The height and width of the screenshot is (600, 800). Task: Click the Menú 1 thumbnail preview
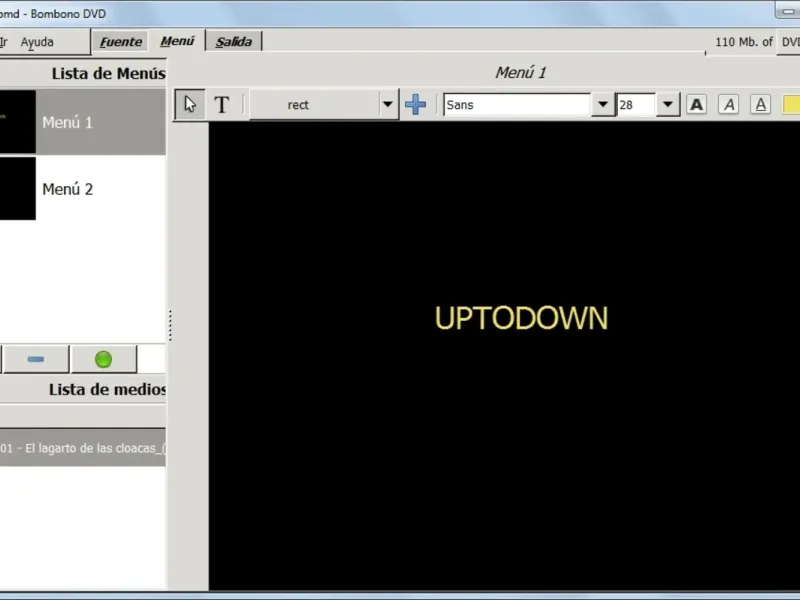tap(17, 122)
